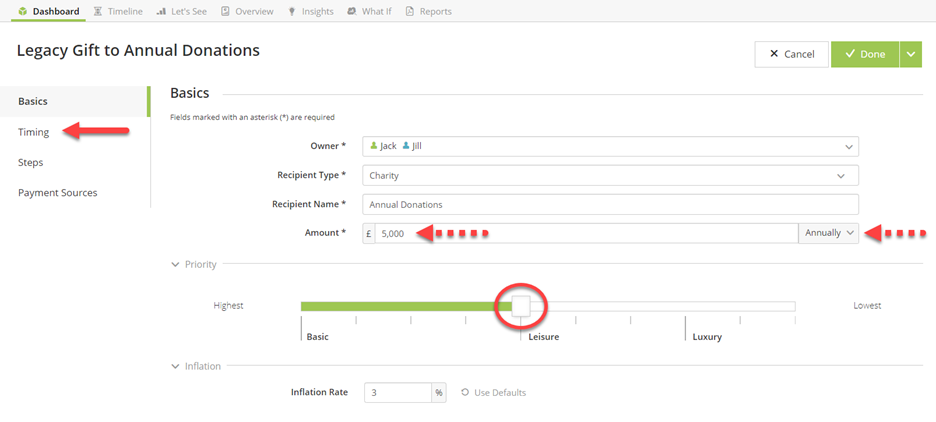The width and height of the screenshot is (936, 422).
Task: Select Basics in the side menu
Action: 75,101
